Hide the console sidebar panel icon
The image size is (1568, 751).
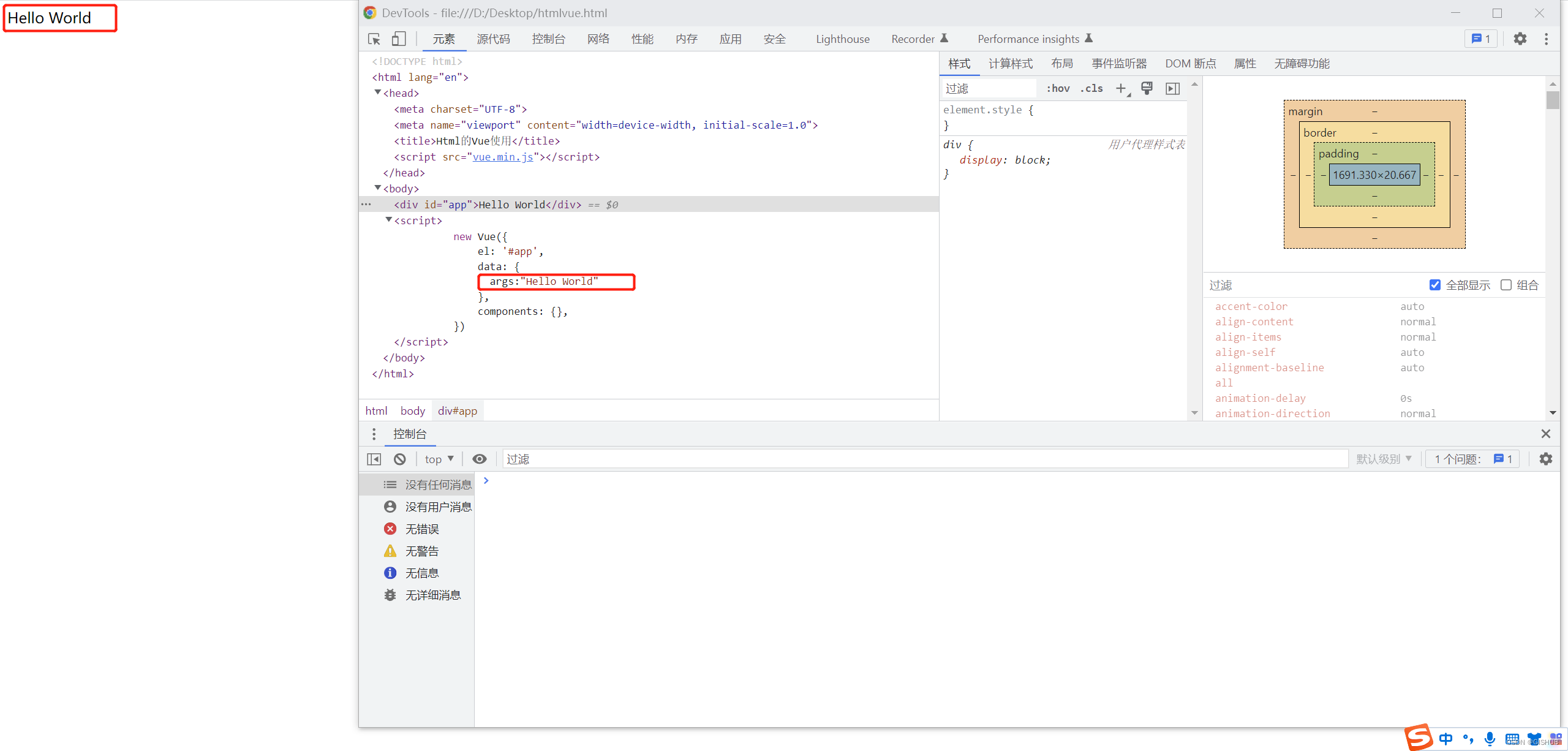point(374,459)
